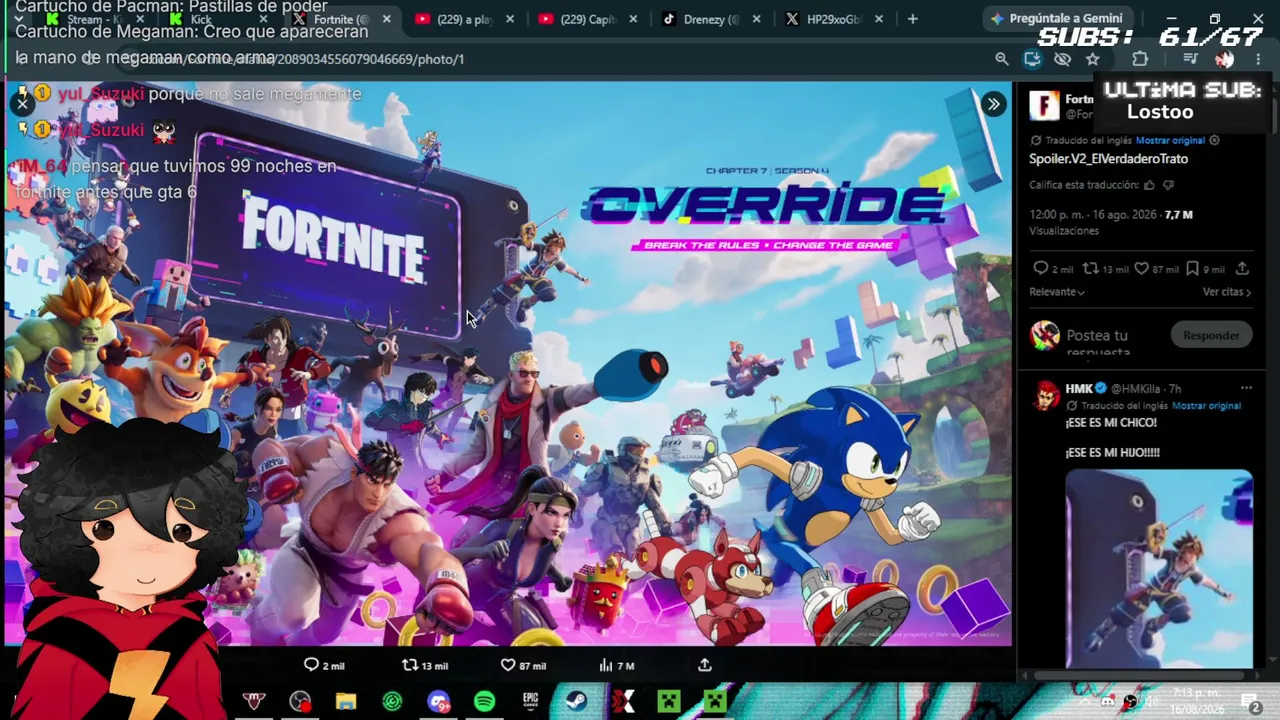Switch to the 'Drenezy' TikTok tab
The height and width of the screenshot is (720, 1280).
click(x=710, y=19)
